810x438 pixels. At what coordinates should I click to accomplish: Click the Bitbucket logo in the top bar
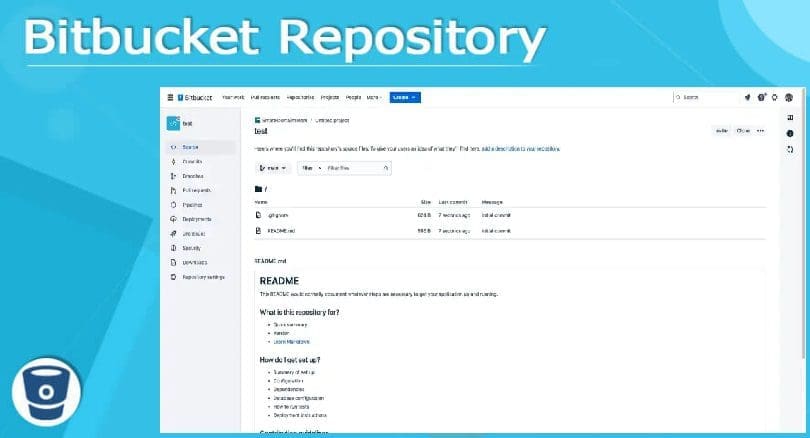point(195,98)
